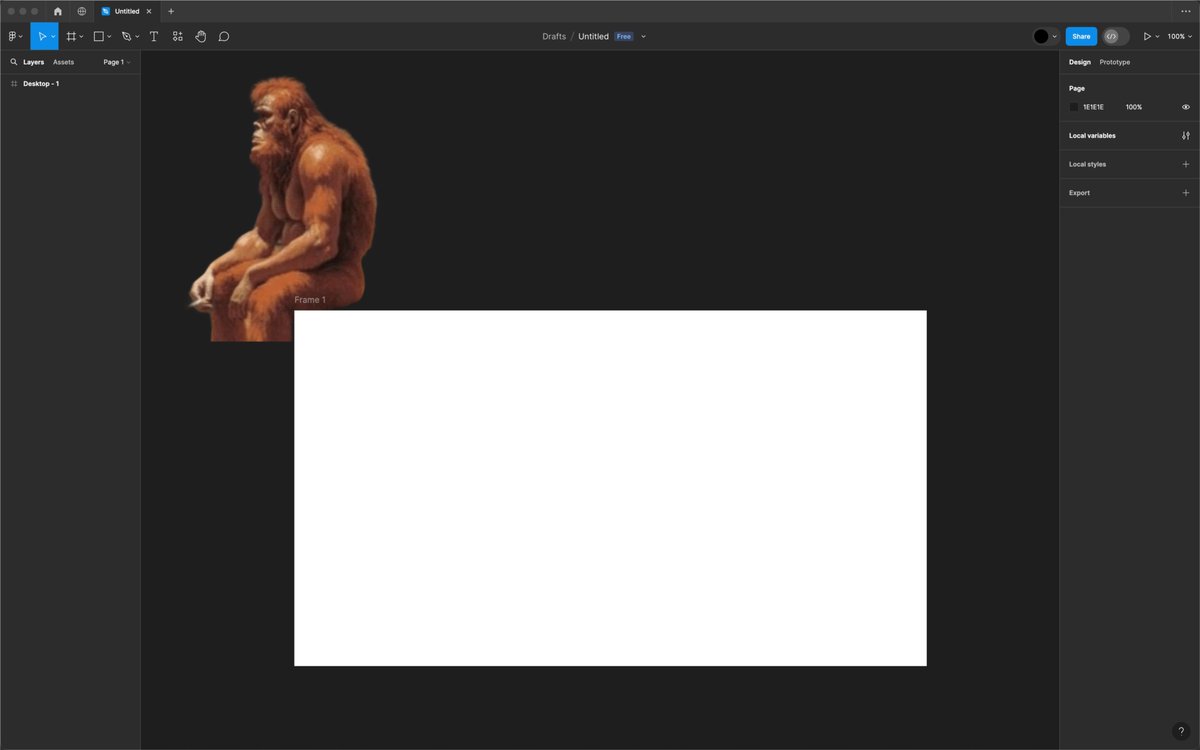The height and width of the screenshot is (750, 1200).
Task: Click the Free plan badge
Action: click(624, 36)
